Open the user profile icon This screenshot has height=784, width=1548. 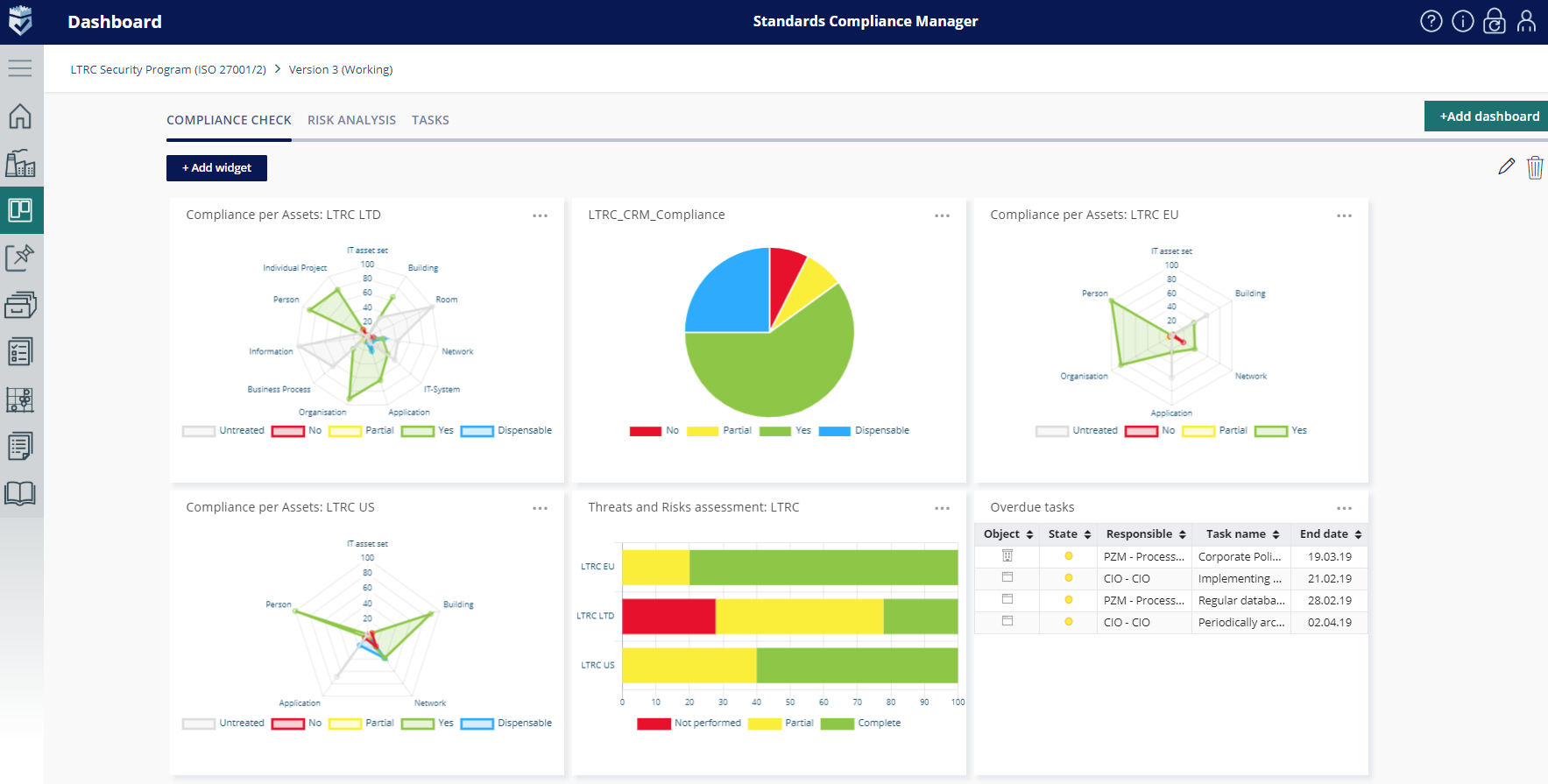click(1526, 21)
